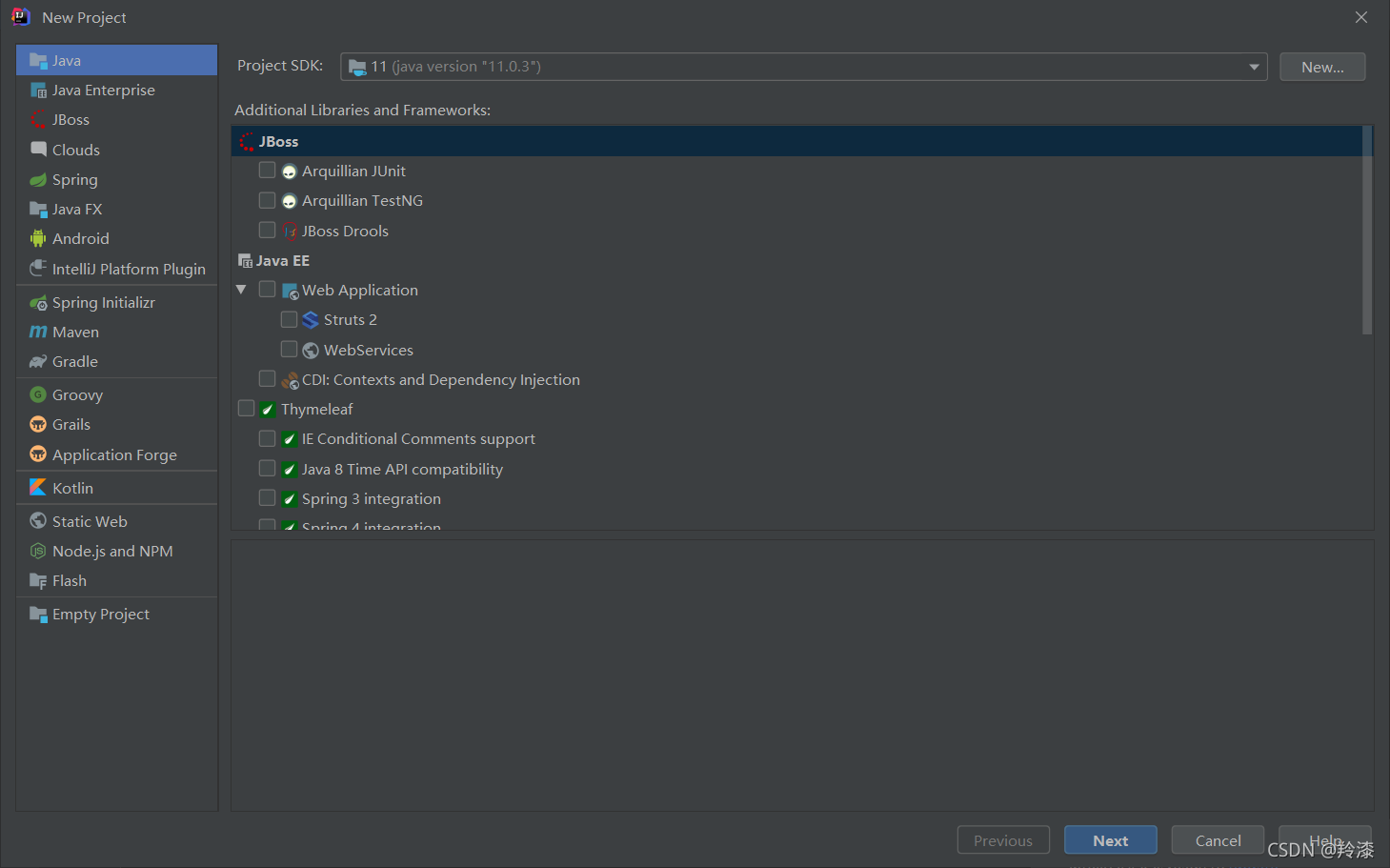This screenshot has width=1390, height=868.
Task: Click the Clouds icon in sidebar
Action: coord(38,150)
